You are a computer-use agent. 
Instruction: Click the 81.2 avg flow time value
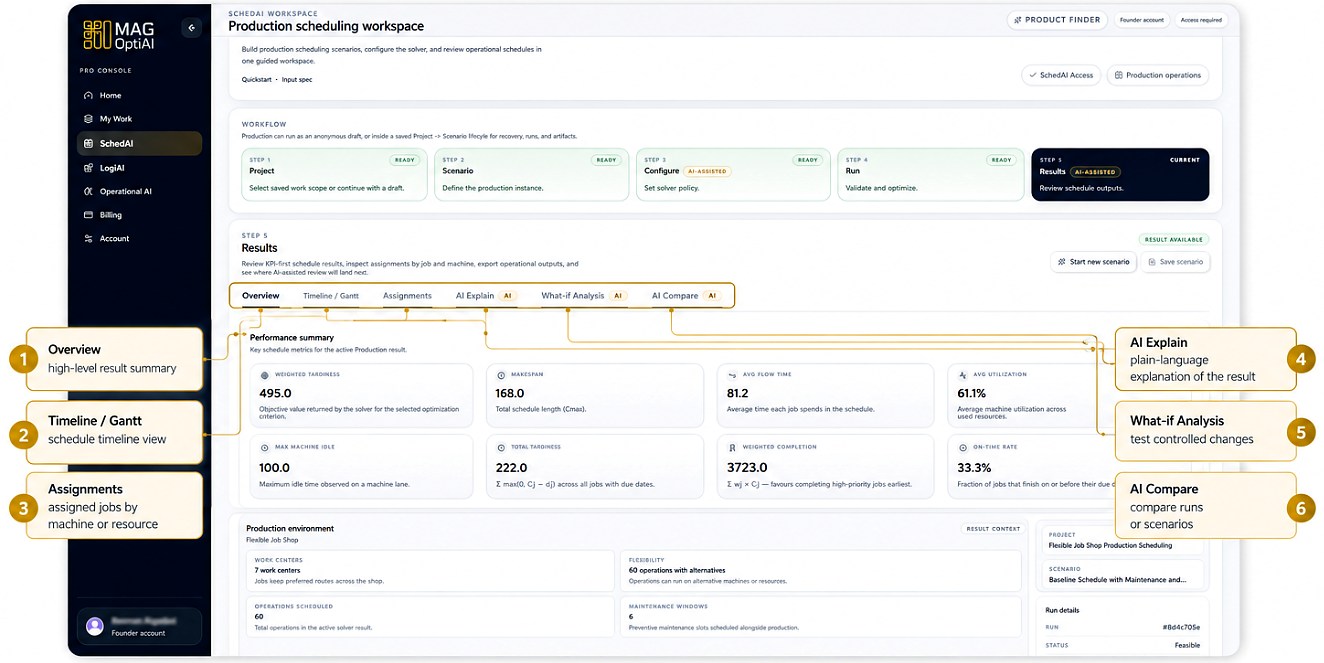[x=738, y=393]
